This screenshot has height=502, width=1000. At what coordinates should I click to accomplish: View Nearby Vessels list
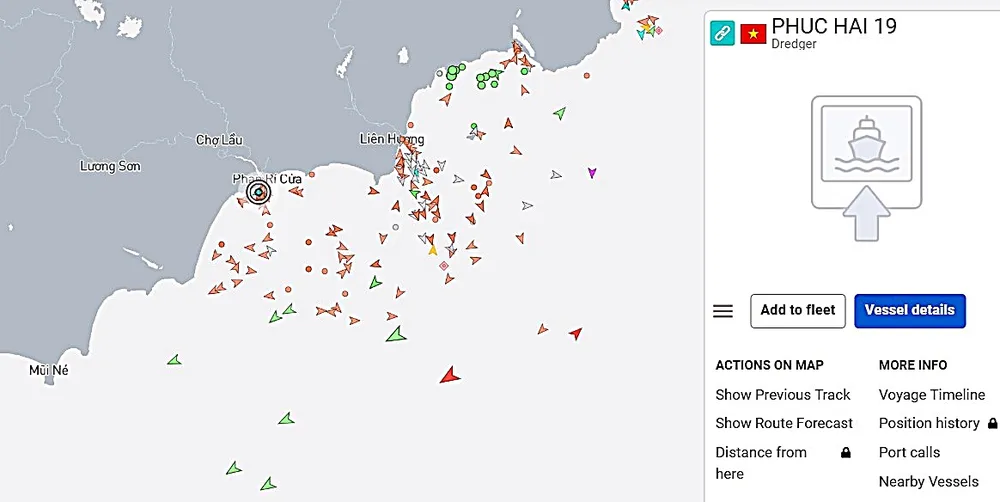point(928,482)
